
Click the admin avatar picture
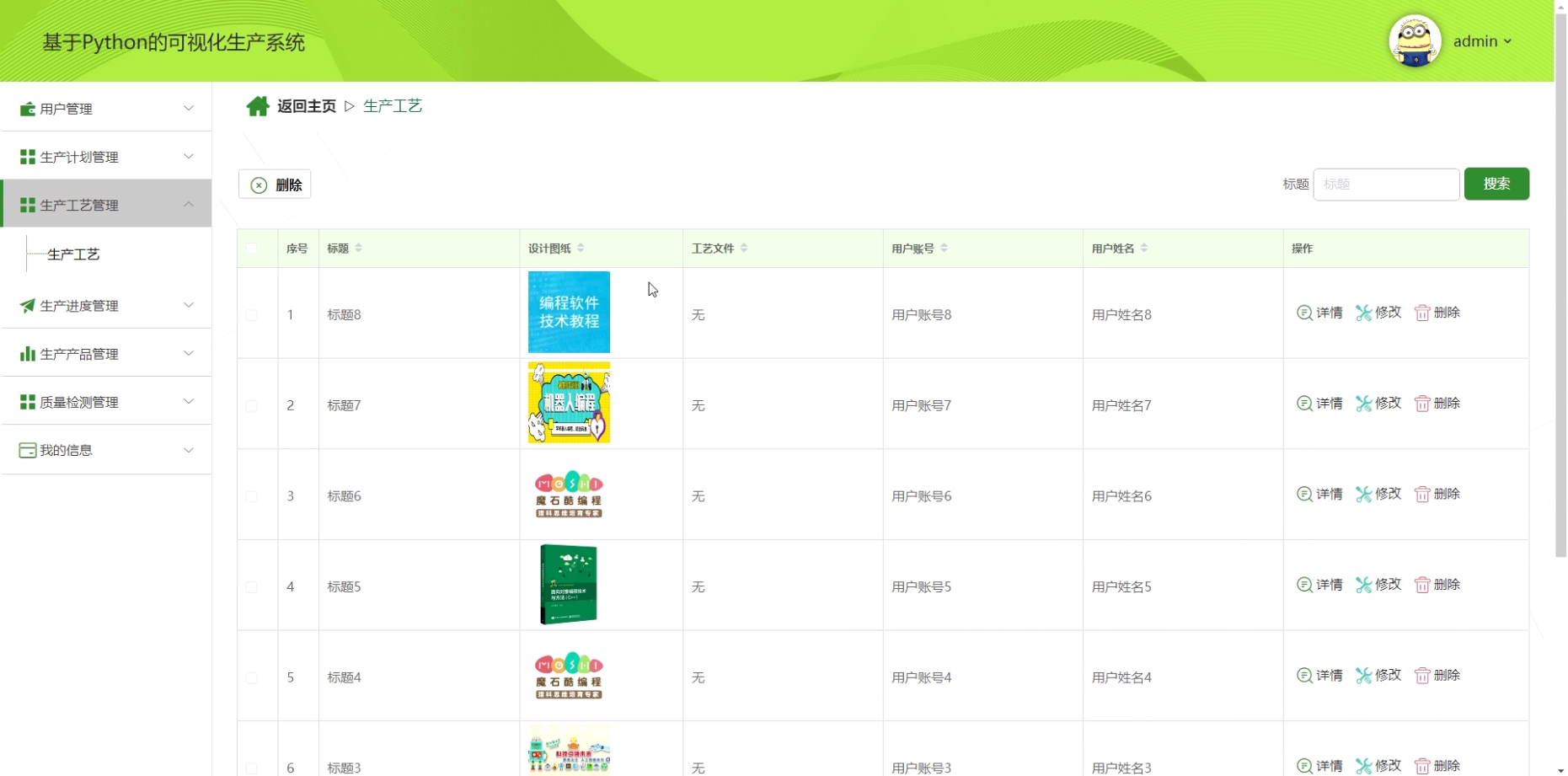click(x=1414, y=41)
